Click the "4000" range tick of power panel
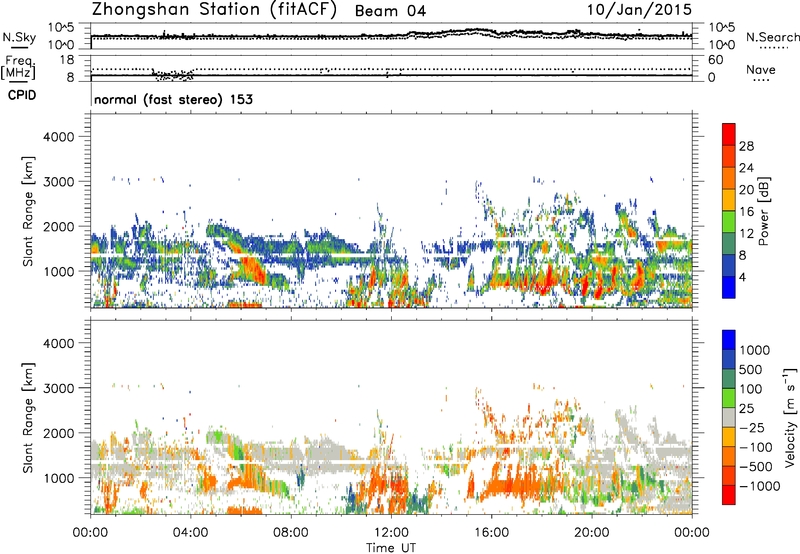Screen dimensions: 800x554 point(59,137)
